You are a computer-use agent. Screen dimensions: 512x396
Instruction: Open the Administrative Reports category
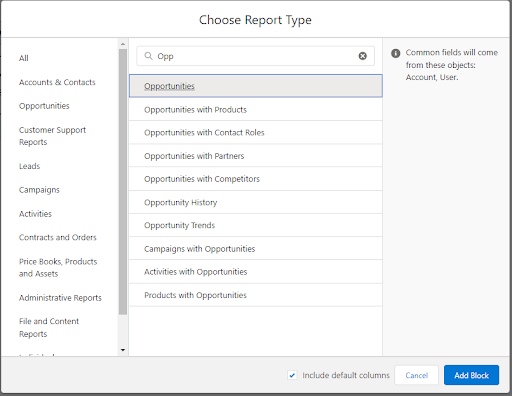pos(60,298)
